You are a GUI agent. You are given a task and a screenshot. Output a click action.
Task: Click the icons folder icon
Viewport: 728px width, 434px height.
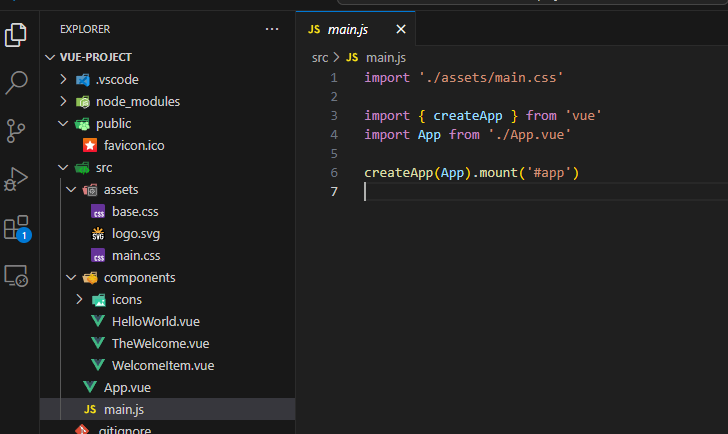click(98, 300)
